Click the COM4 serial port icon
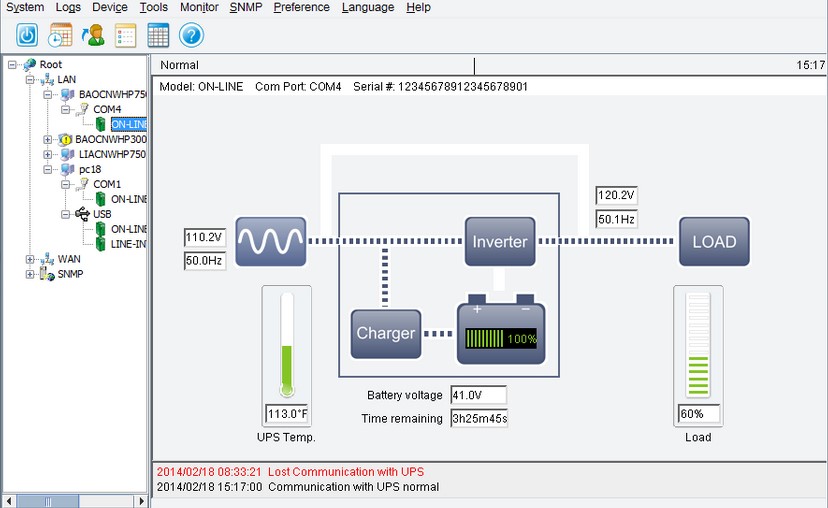The height and width of the screenshot is (508, 828). [83, 109]
